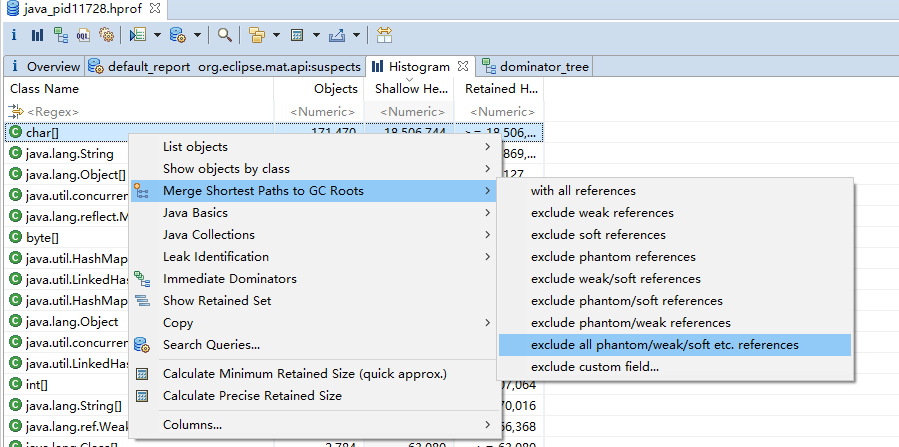The height and width of the screenshot is (447, 899).
Task: Choose Show Retained Set menu entry
Action: [x=312, y=300]
